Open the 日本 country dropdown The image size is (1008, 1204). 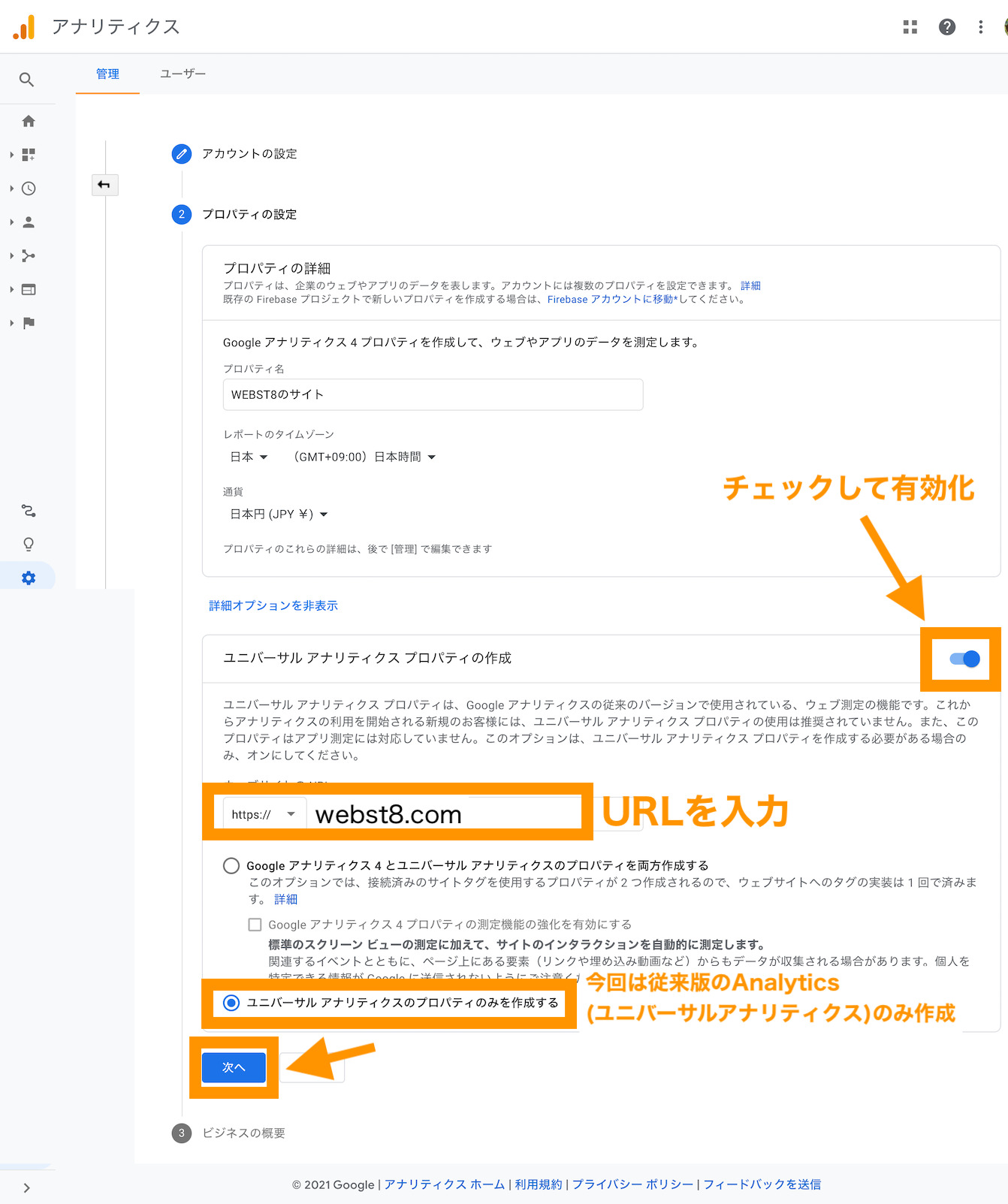[x=249, y=457]
